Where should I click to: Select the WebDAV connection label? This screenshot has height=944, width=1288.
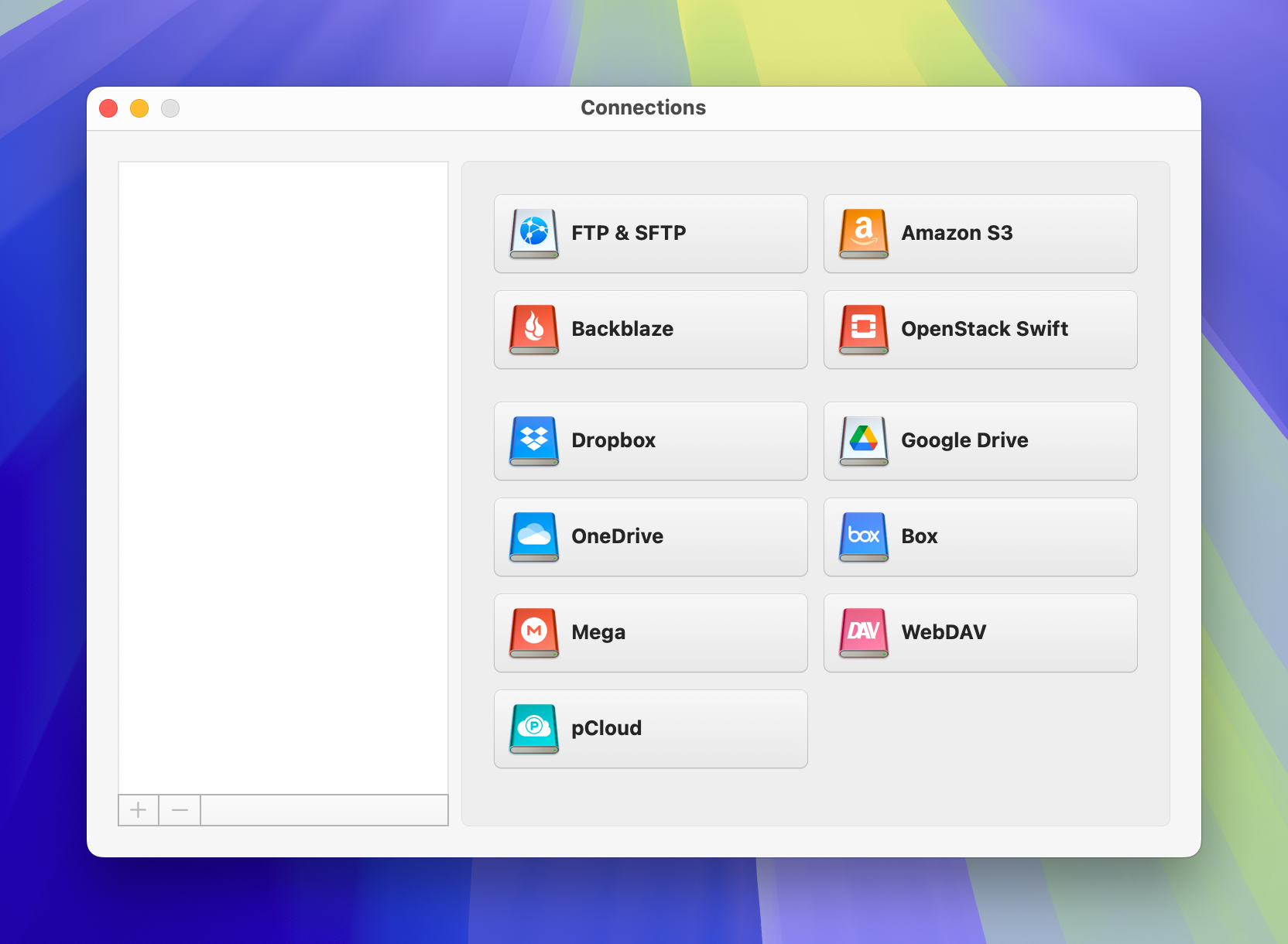[x=944, y=632]
